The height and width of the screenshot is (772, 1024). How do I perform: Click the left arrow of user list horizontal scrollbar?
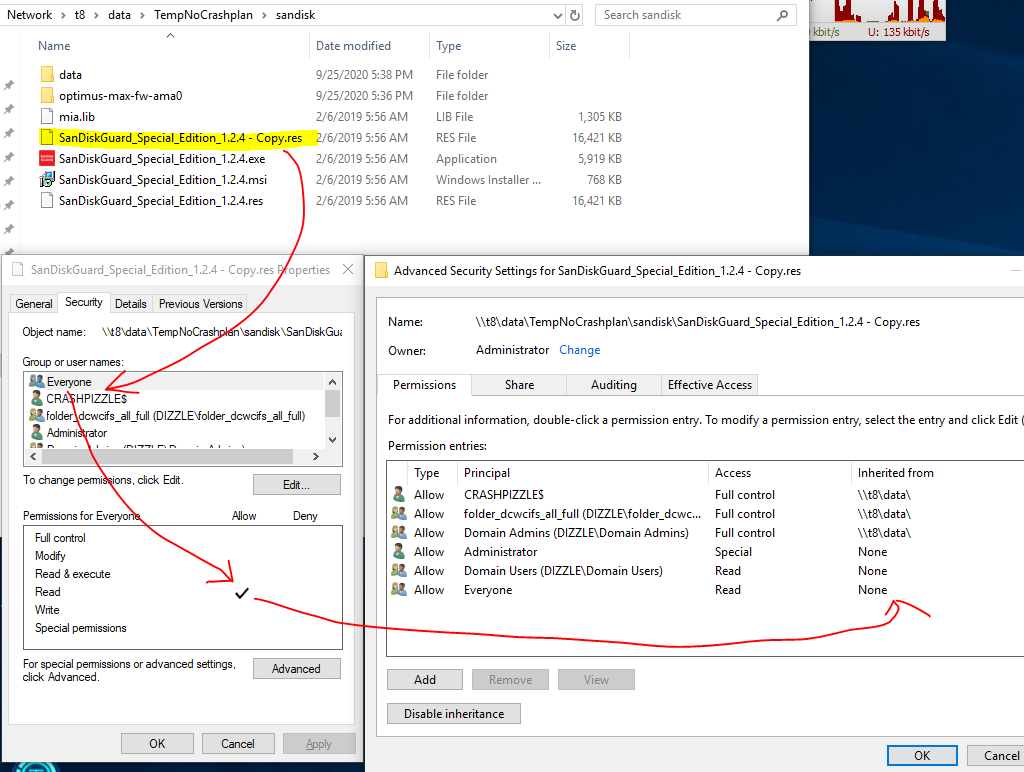click(x=33, y=457)
